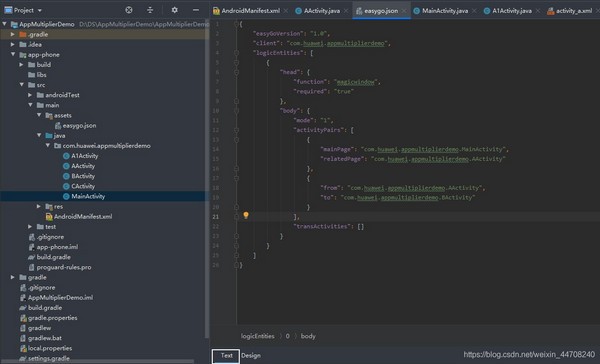Click the build.gradle icon under app-phone
Viewport: 600px width, 364px height.
click(x=32, y=257)
